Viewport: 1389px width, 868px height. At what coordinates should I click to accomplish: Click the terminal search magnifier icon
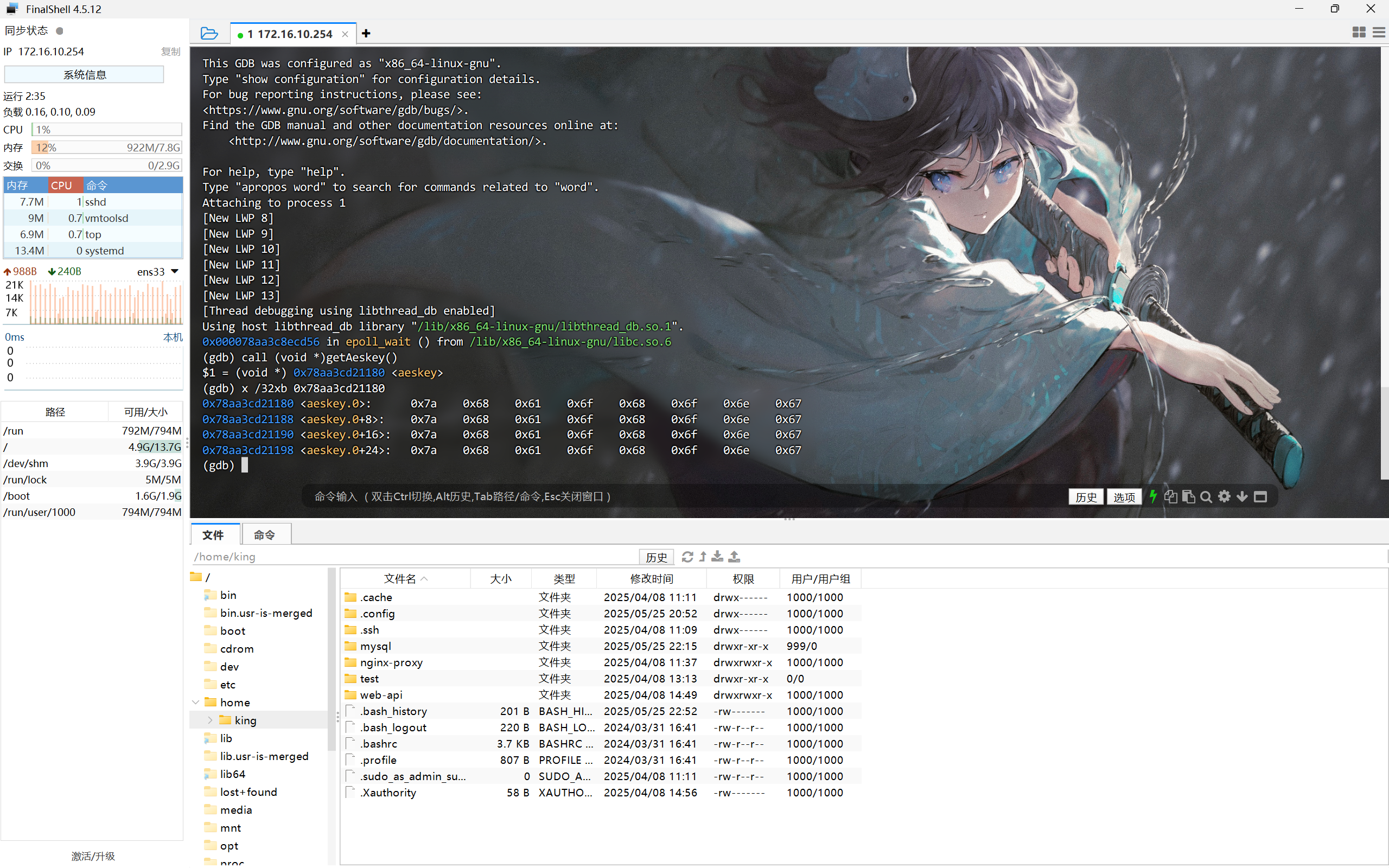tap(1206, 496)
